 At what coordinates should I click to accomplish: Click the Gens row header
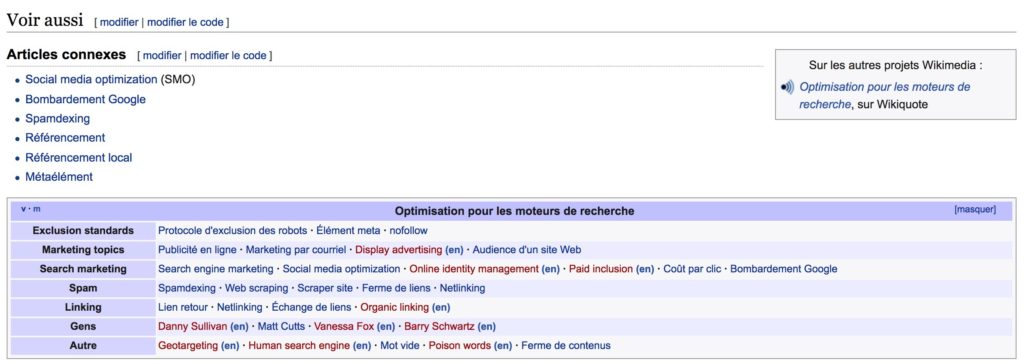click(83, 326)
